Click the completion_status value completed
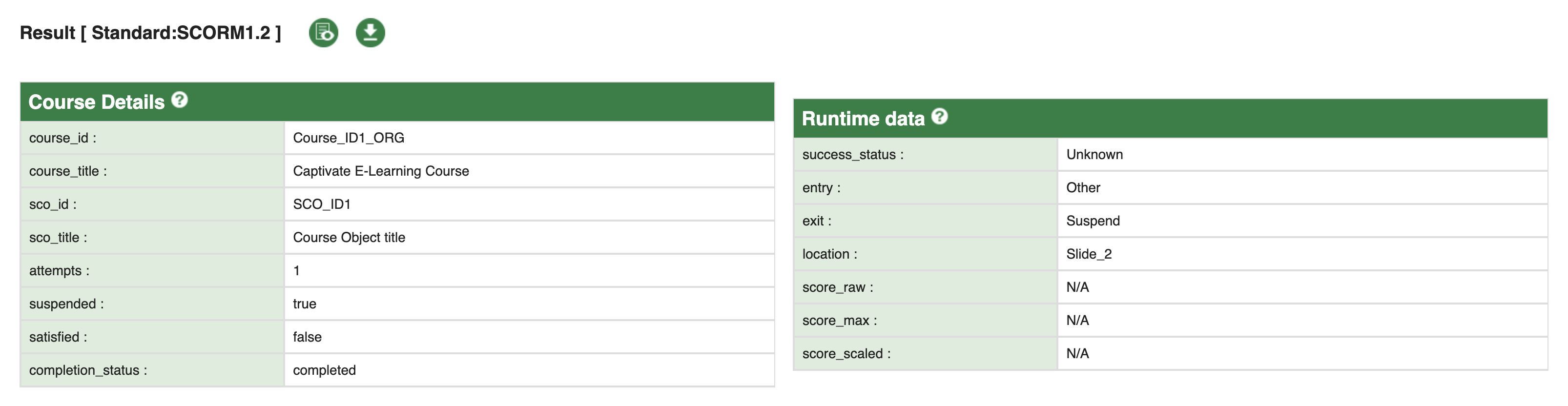Screen dimensions: 1568x406 click(324, 370)
